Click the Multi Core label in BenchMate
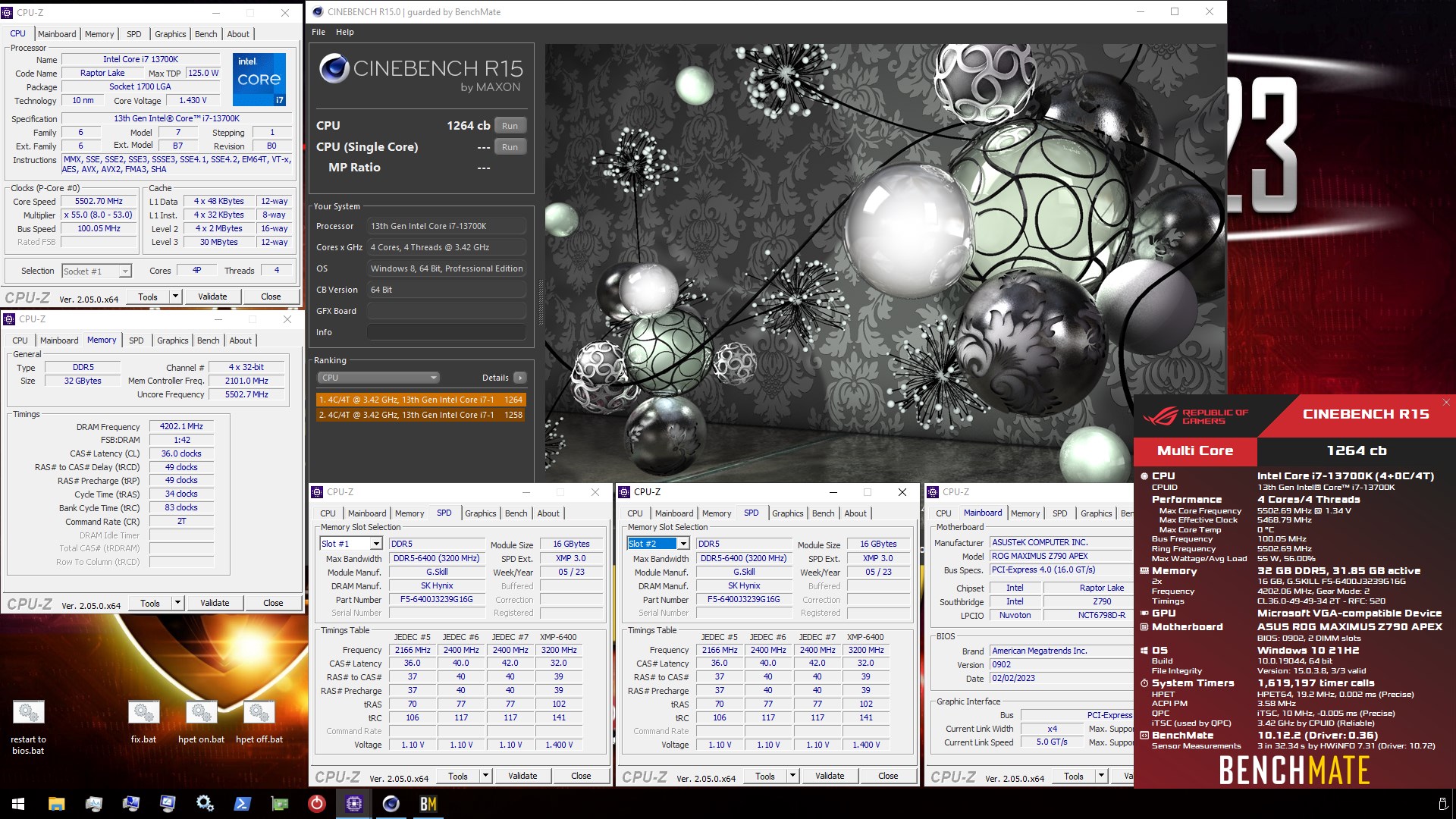 coord(1195,450)
